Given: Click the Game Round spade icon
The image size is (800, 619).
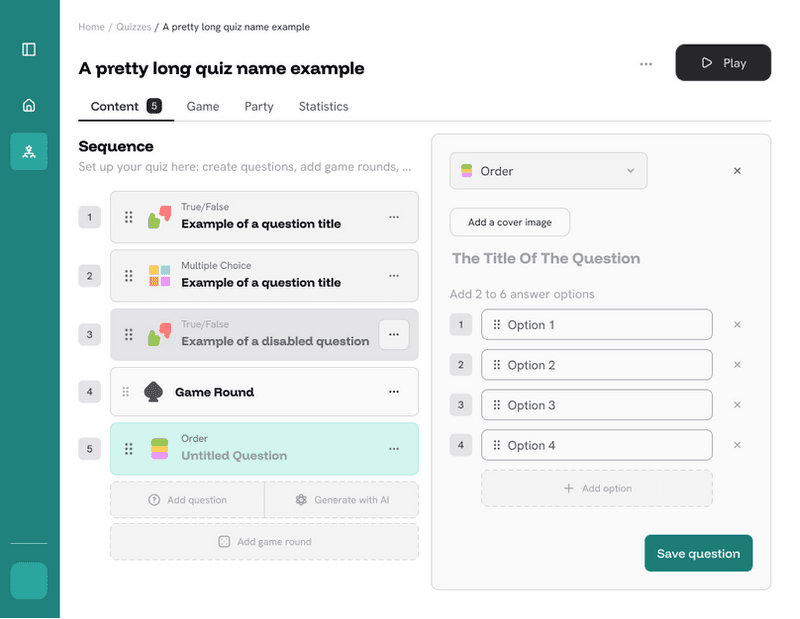Looking at the screenshot, I should pyautogui.click(x=154, y=392).
